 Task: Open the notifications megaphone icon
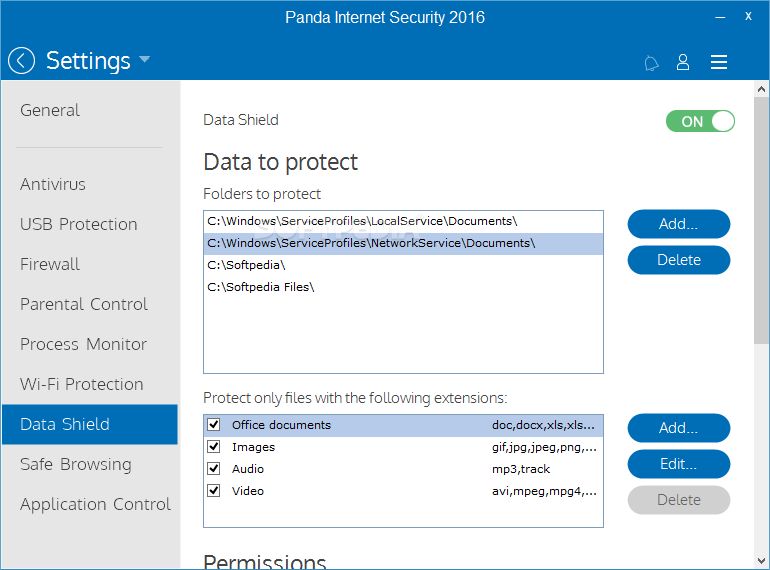651,62
